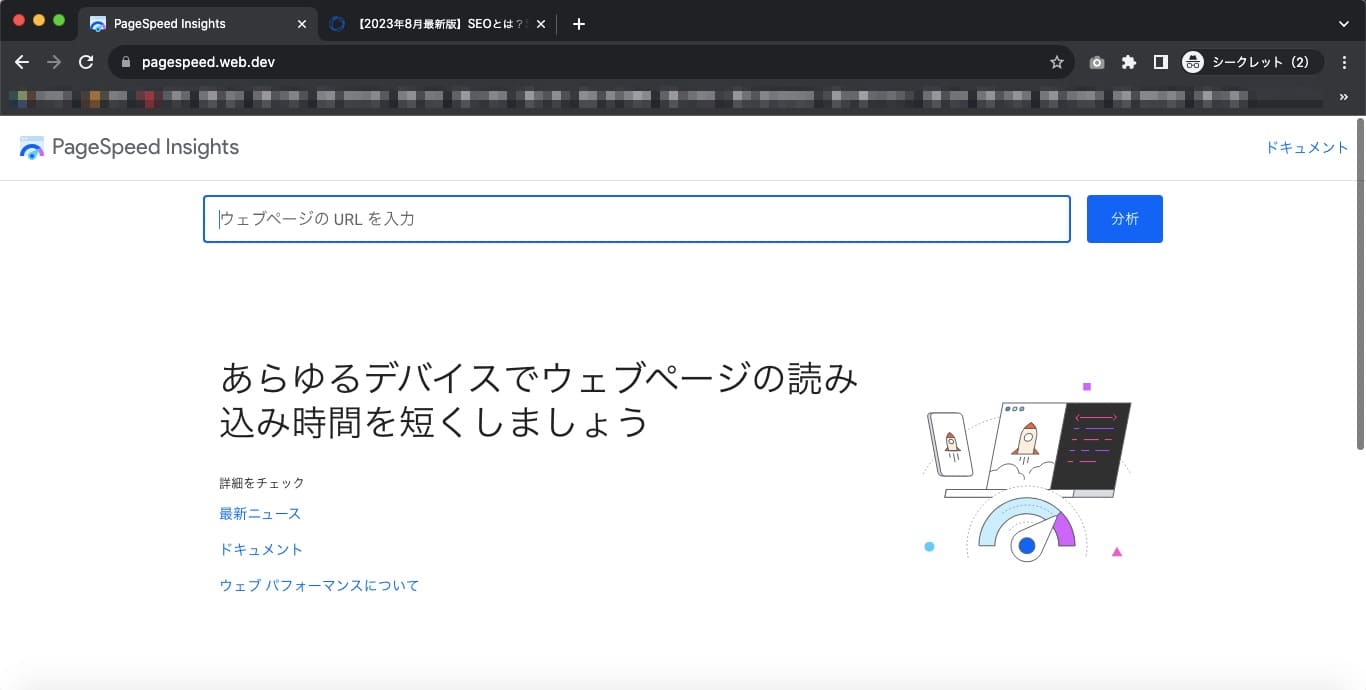Switch to the 【2023年8月最新版】SEOとは tab

click(x=439, y=24)
